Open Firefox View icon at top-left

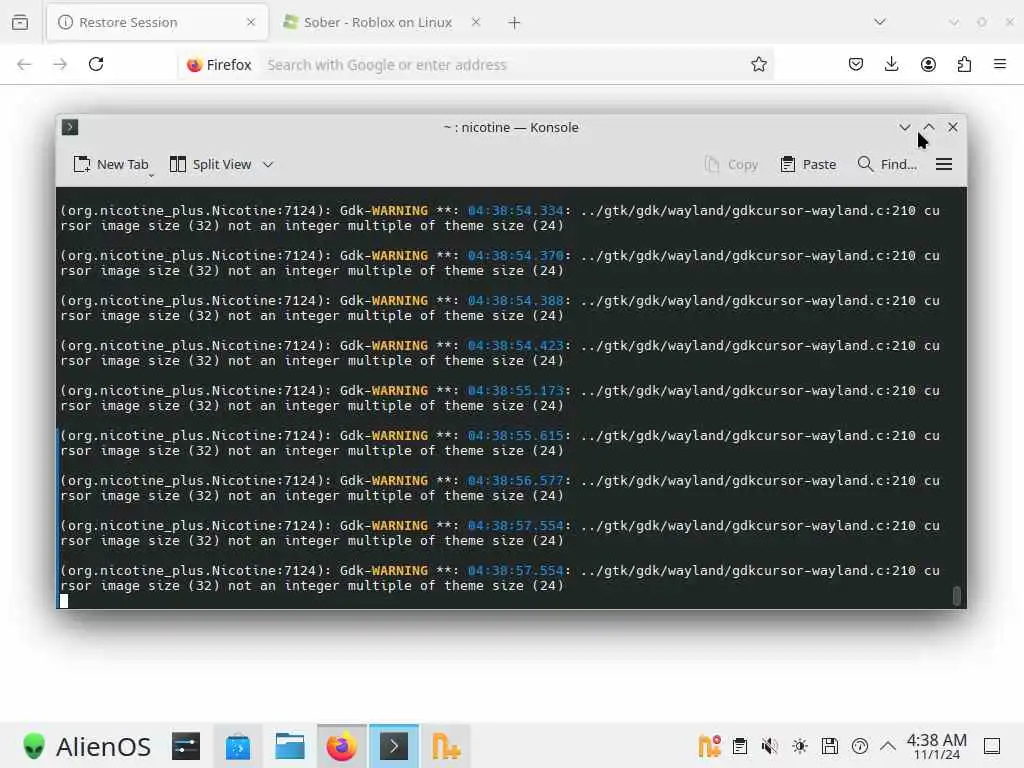coord(20,22)
